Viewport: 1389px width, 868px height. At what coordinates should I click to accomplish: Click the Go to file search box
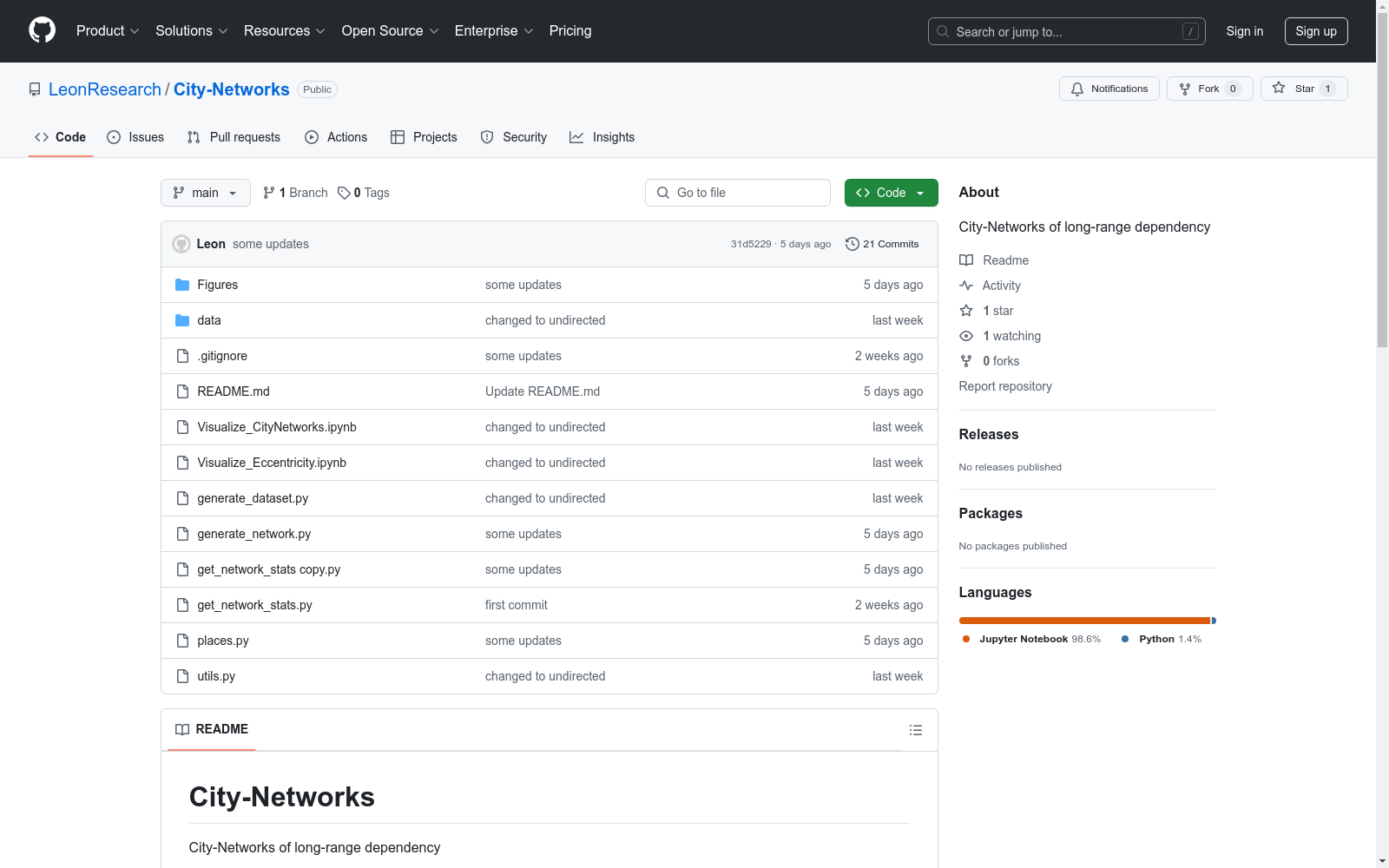pyautogui.click(x=738, y=193)
